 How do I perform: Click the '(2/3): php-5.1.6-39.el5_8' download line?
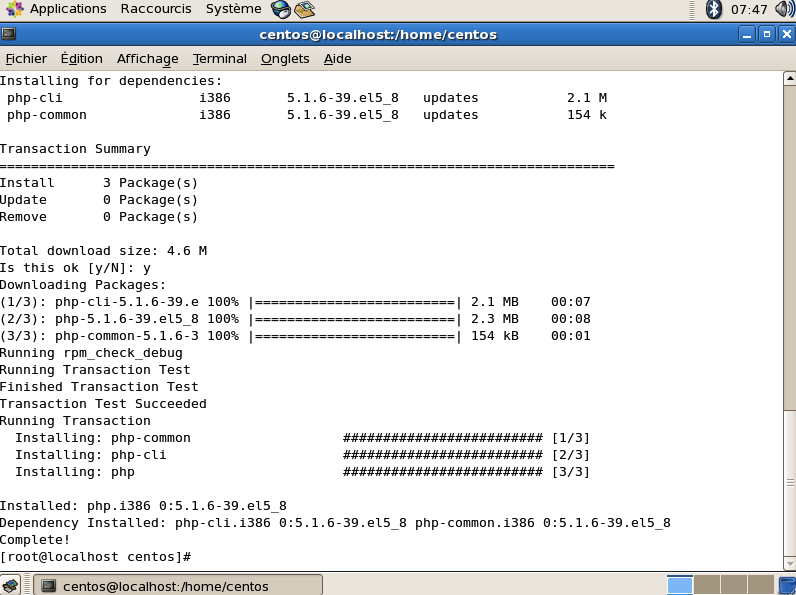pyautogui.click(x=295, y=319)
